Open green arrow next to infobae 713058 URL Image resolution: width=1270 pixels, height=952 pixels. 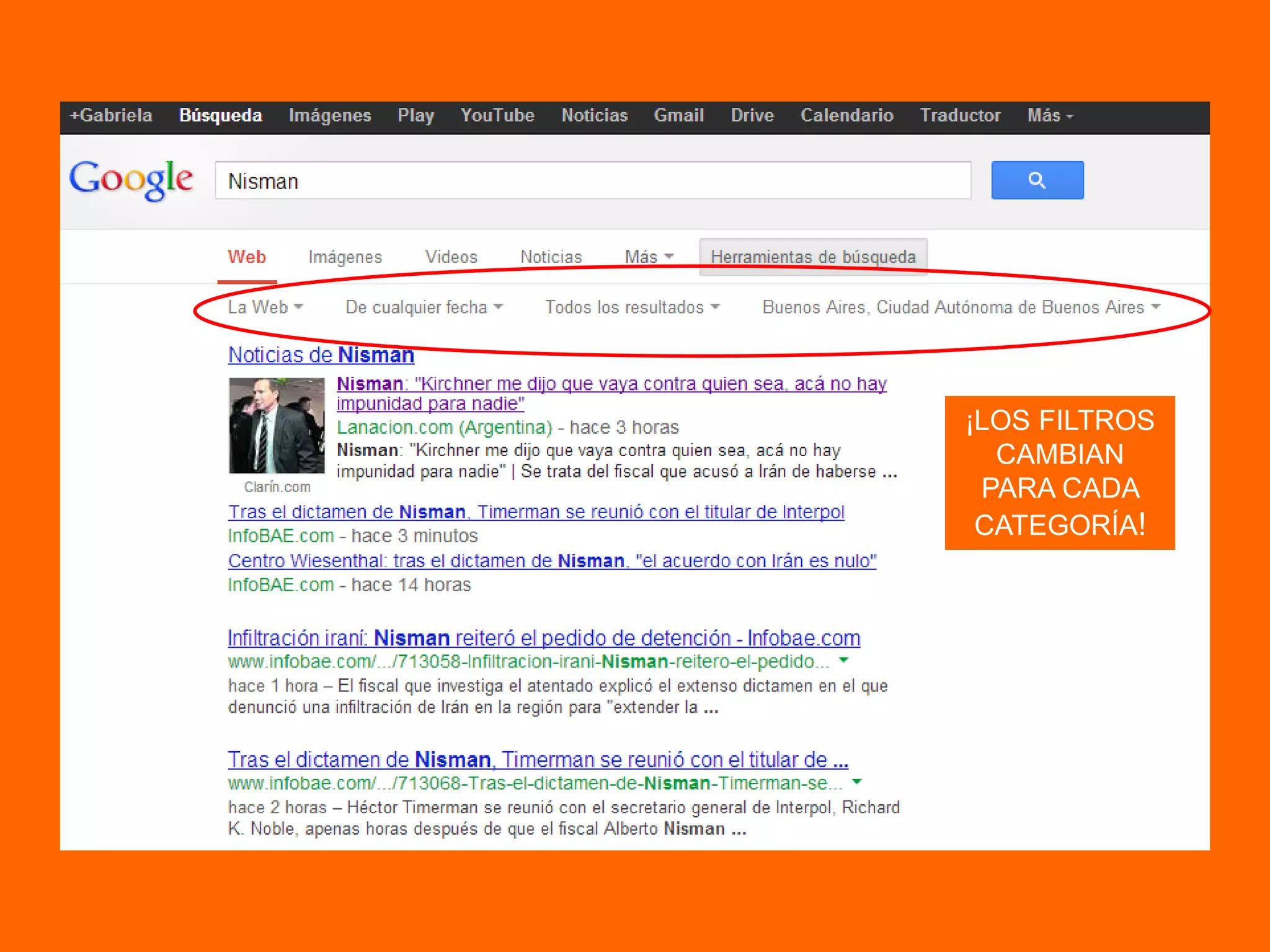pos(843,661)
